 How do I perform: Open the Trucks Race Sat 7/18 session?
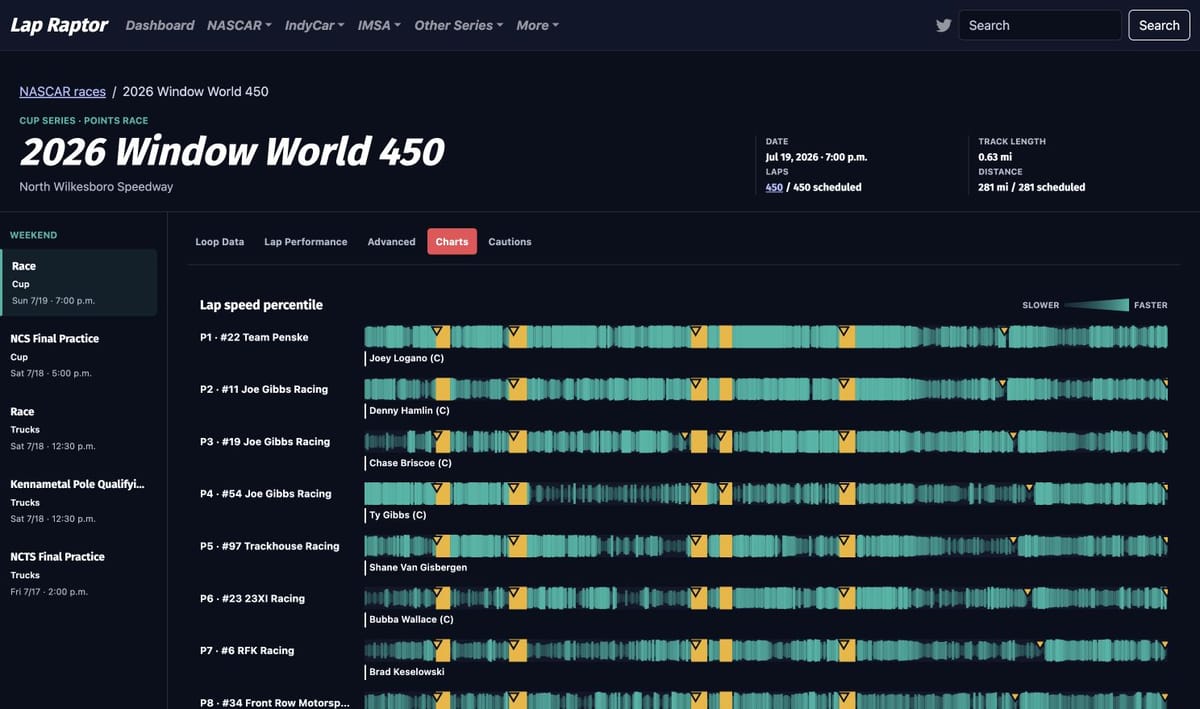point(78,428)
